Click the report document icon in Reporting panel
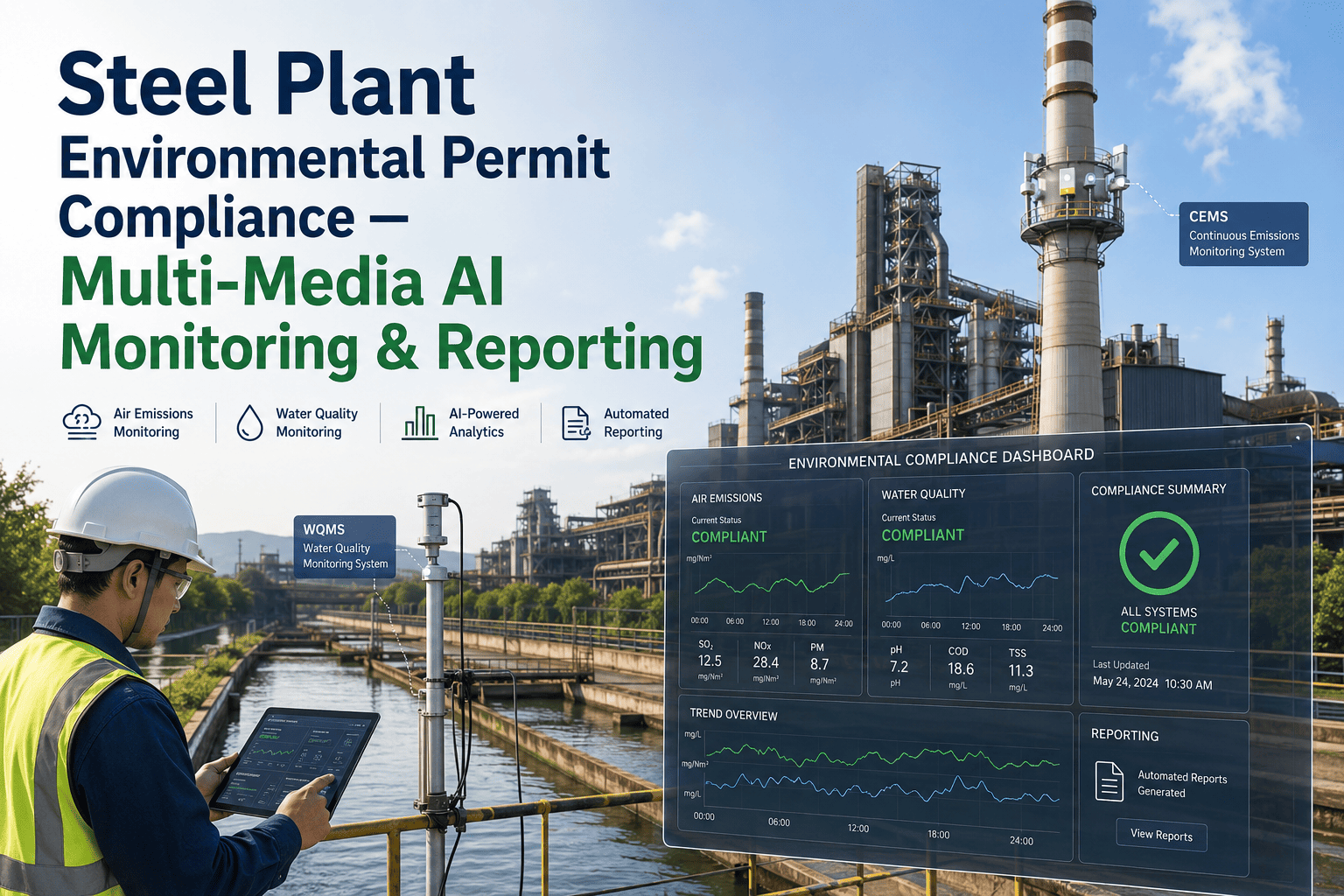The image size is (1344, 896). [1109, 781]
